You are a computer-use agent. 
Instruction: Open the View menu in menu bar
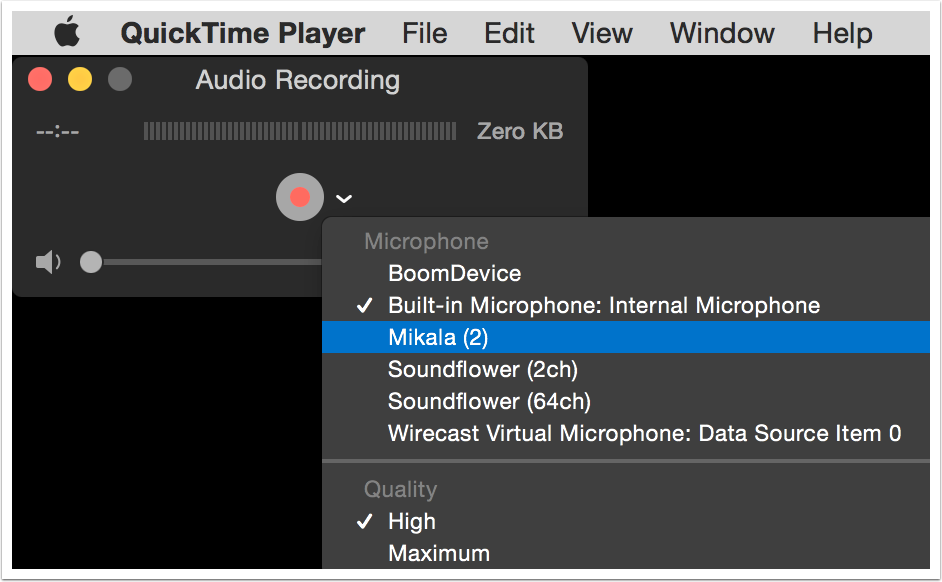pyautogui.click(x=601, y=33)
